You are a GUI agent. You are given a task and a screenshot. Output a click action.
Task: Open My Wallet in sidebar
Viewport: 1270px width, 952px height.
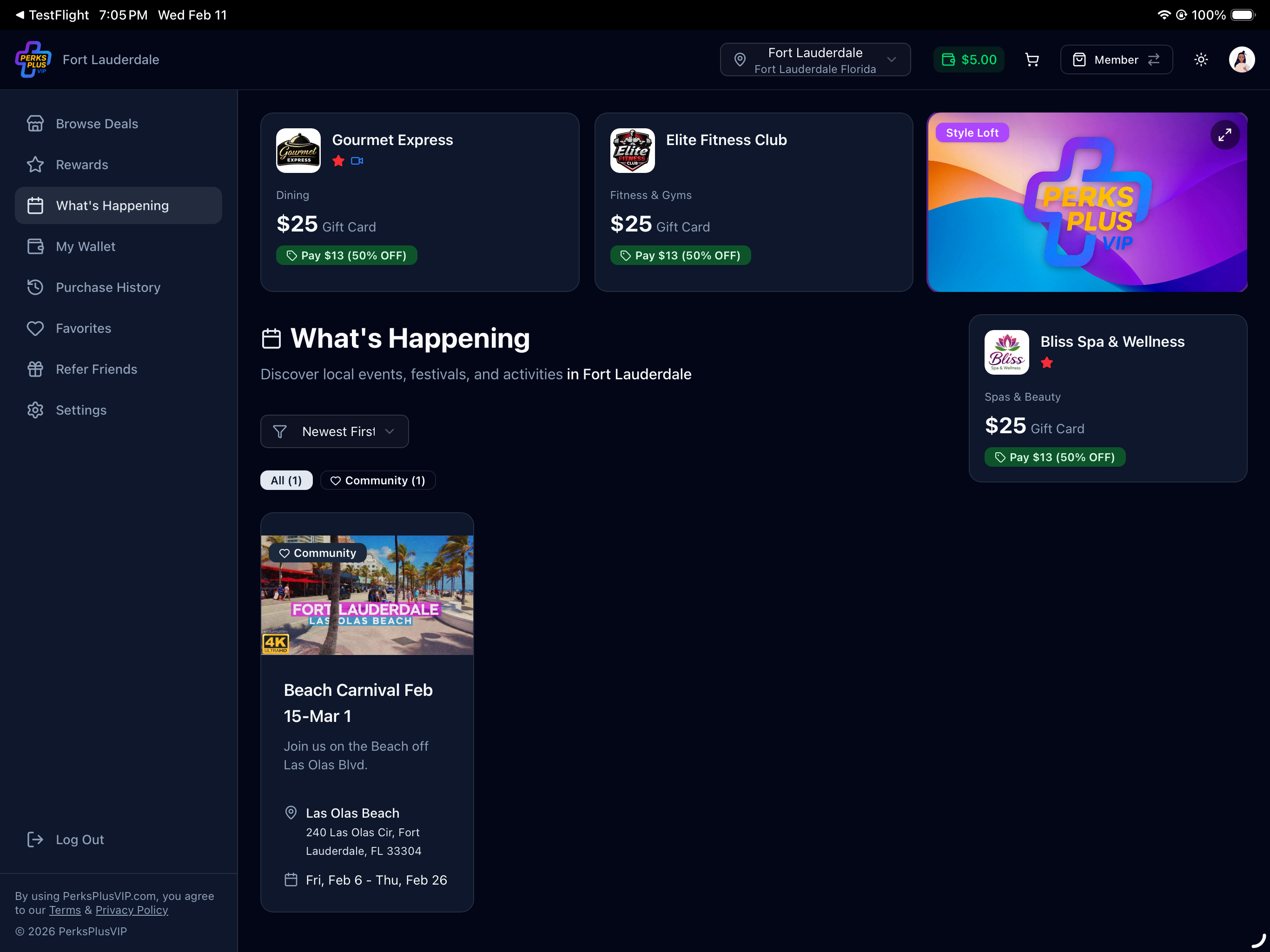tap(118, 246)
